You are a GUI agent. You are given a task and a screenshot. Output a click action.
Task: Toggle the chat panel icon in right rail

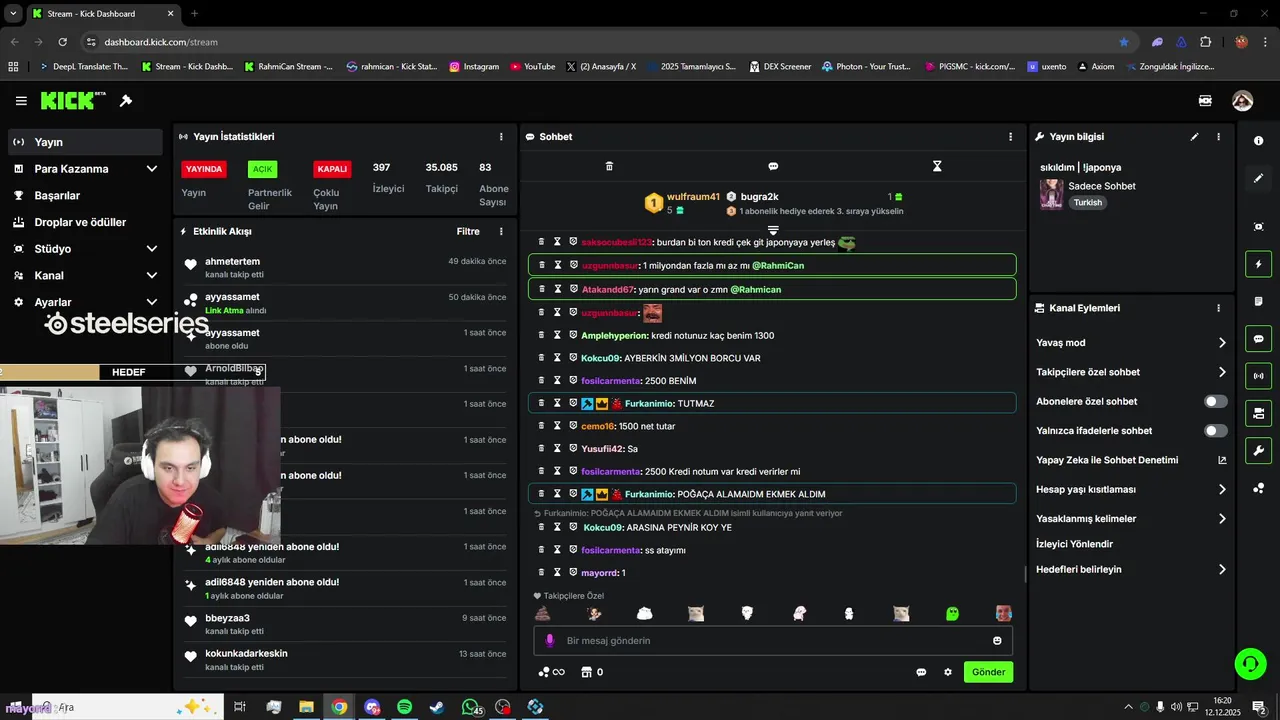(x=1258, y=339)
